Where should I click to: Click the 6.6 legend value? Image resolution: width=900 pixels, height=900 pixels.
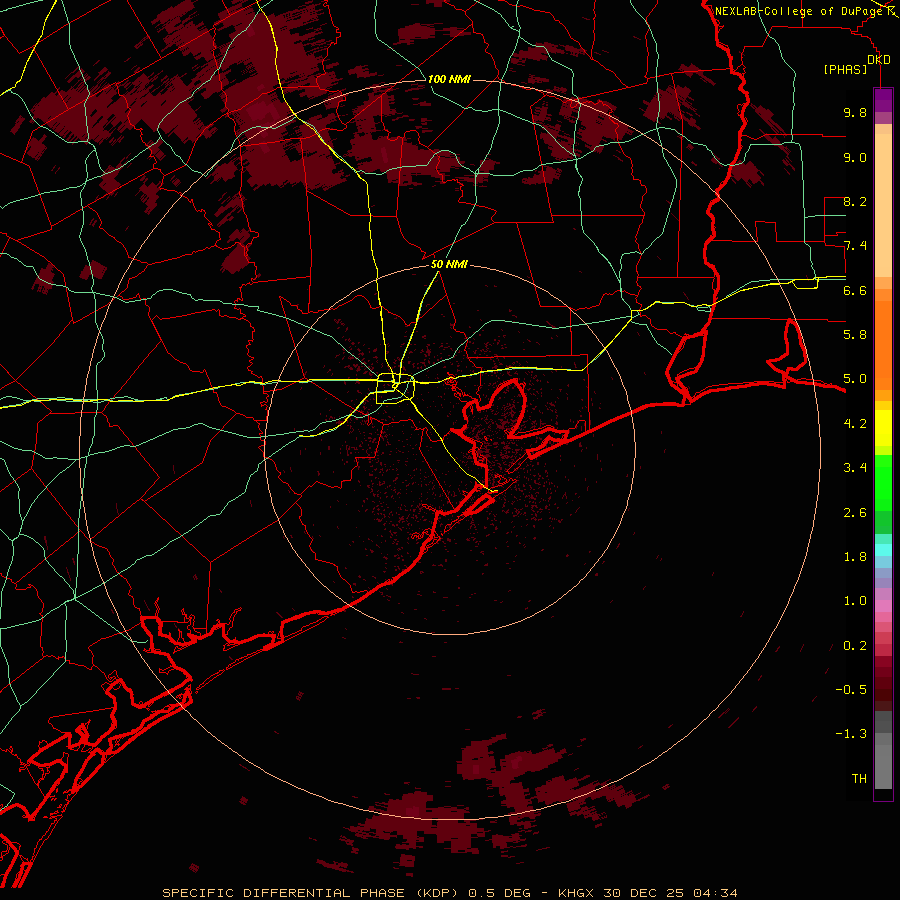click(855, 290)
